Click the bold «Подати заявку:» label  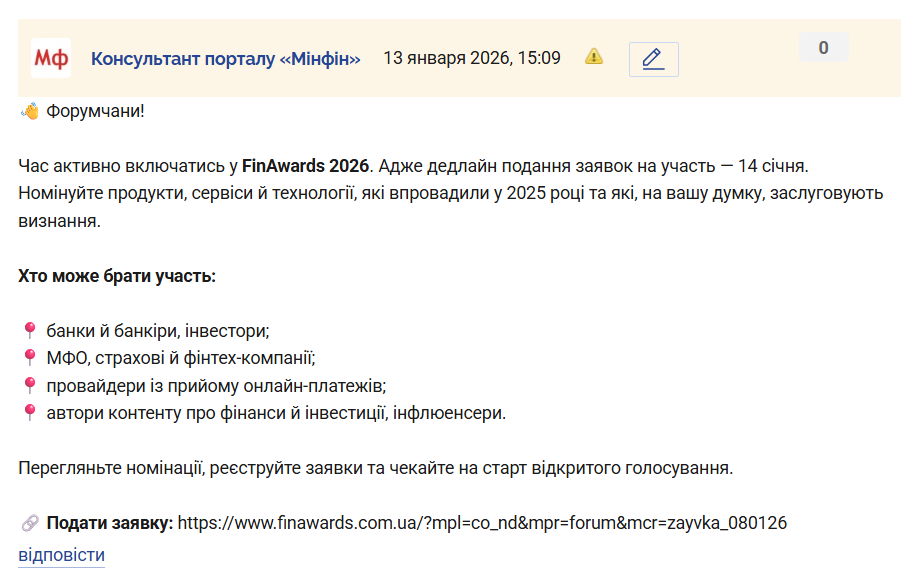pos(110,522)
